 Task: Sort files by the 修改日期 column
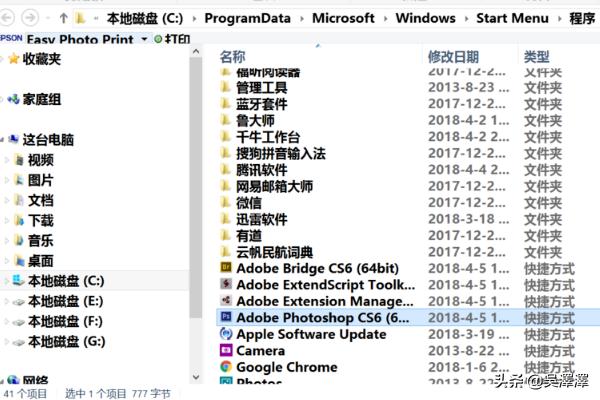pos(453,57)
